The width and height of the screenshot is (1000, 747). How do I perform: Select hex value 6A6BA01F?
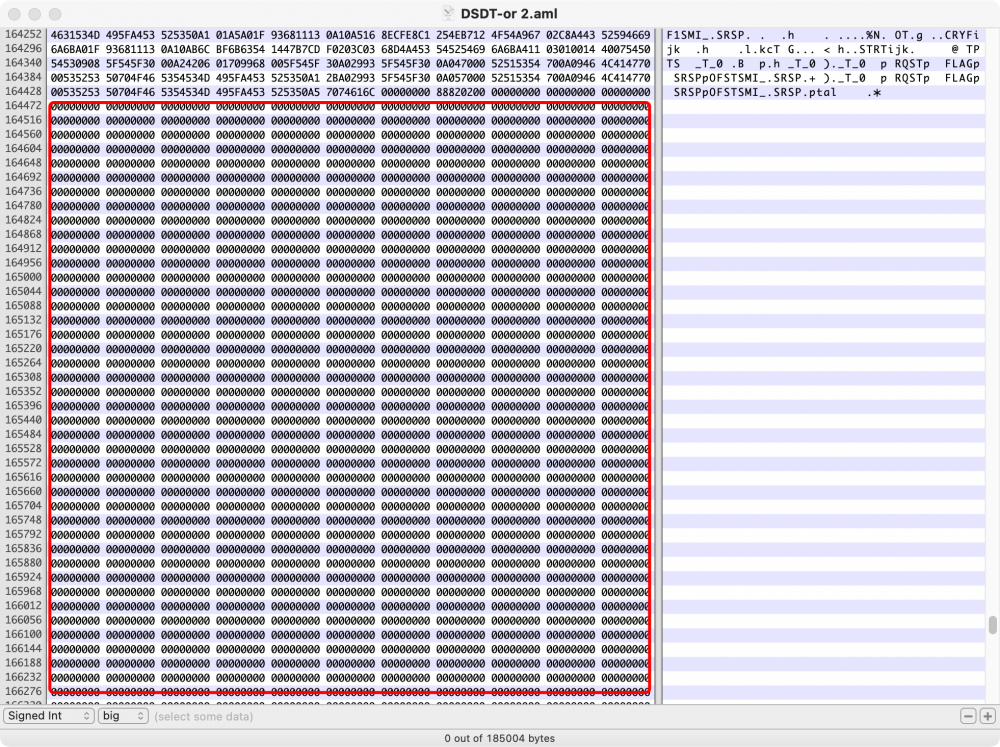pos(75,49)
